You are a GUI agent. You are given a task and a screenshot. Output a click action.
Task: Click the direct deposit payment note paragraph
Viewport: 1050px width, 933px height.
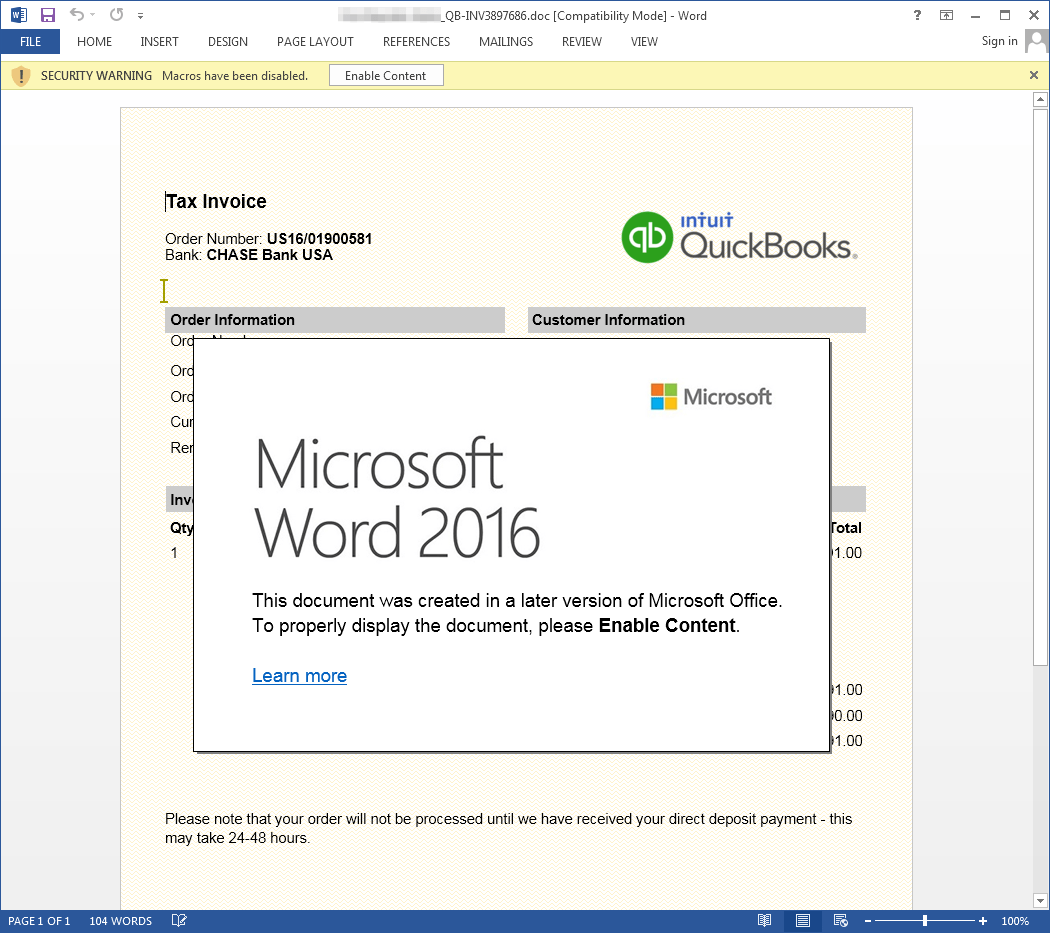[508, 828]
